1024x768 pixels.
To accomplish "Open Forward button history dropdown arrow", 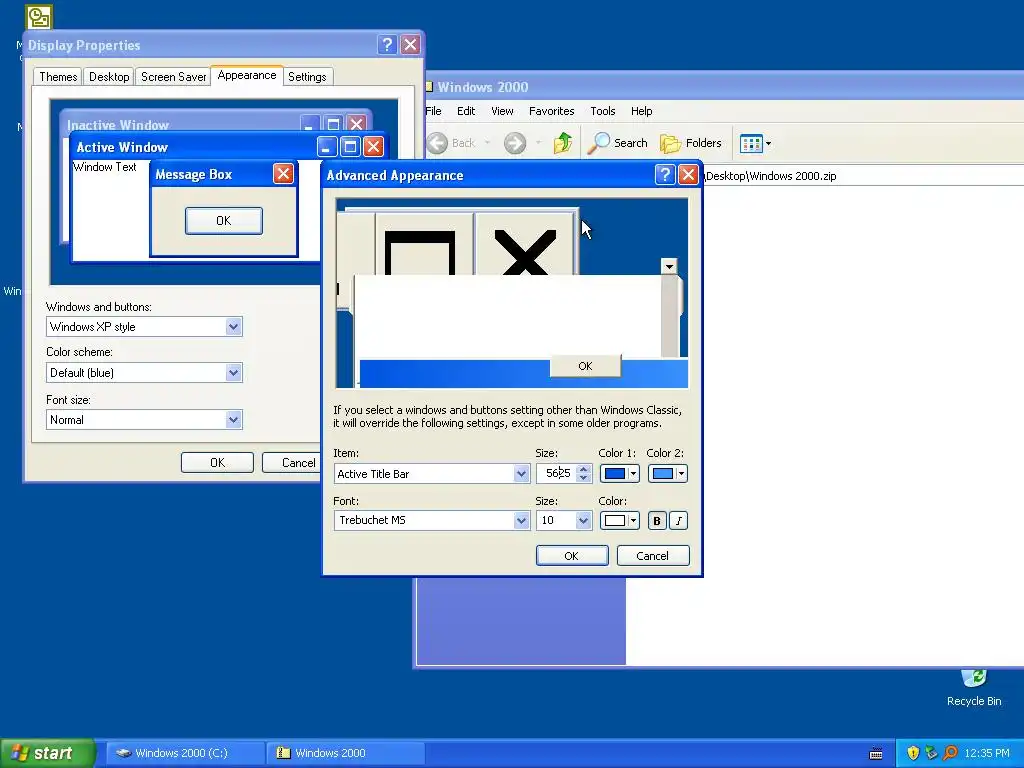I will point(538,143).
